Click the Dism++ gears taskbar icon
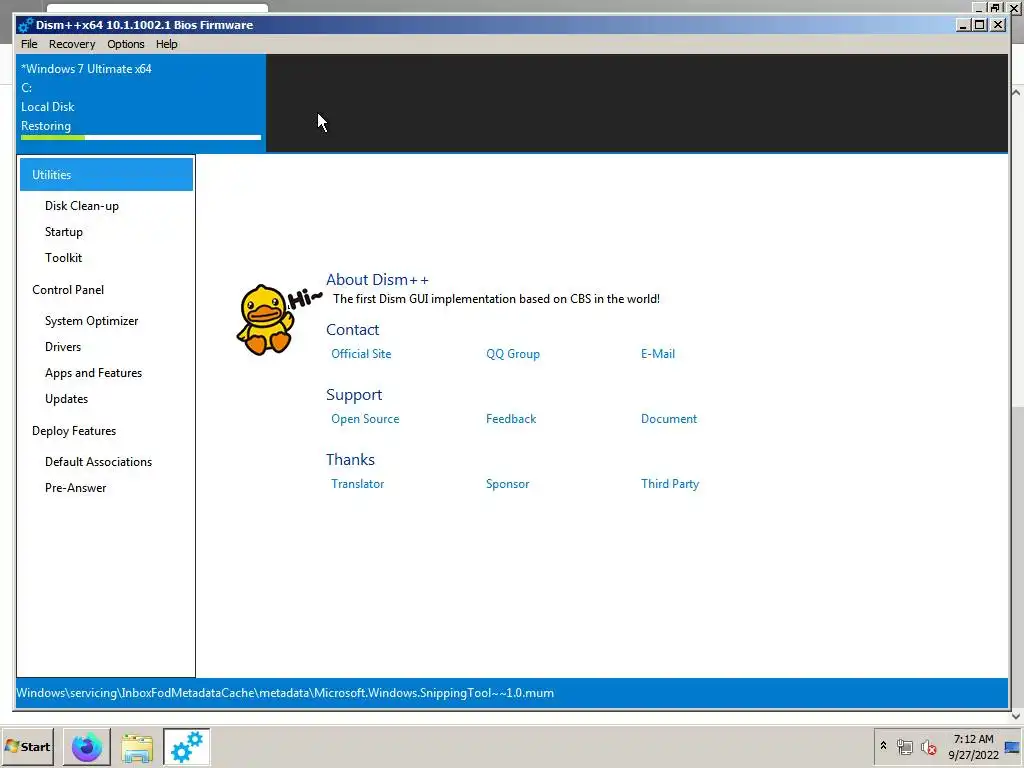 coord(187,747)
